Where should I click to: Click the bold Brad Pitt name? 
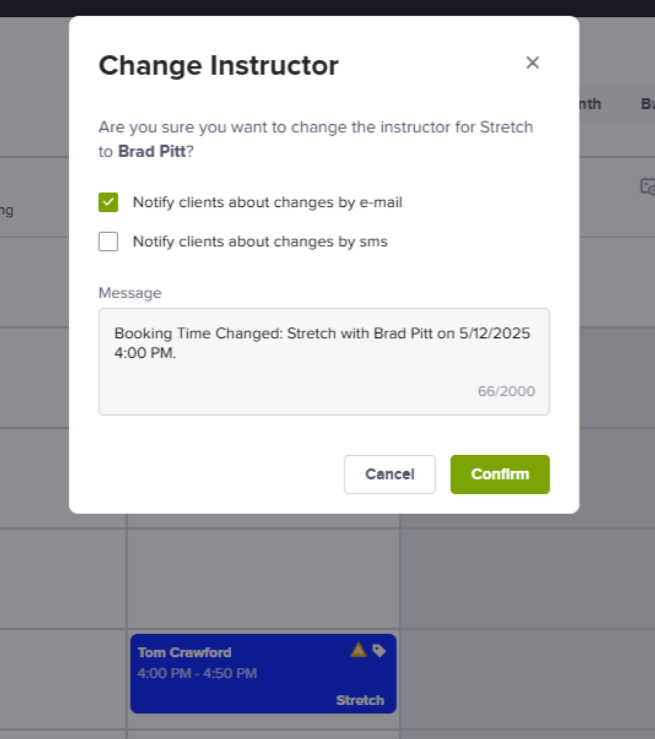coord(152,151)
